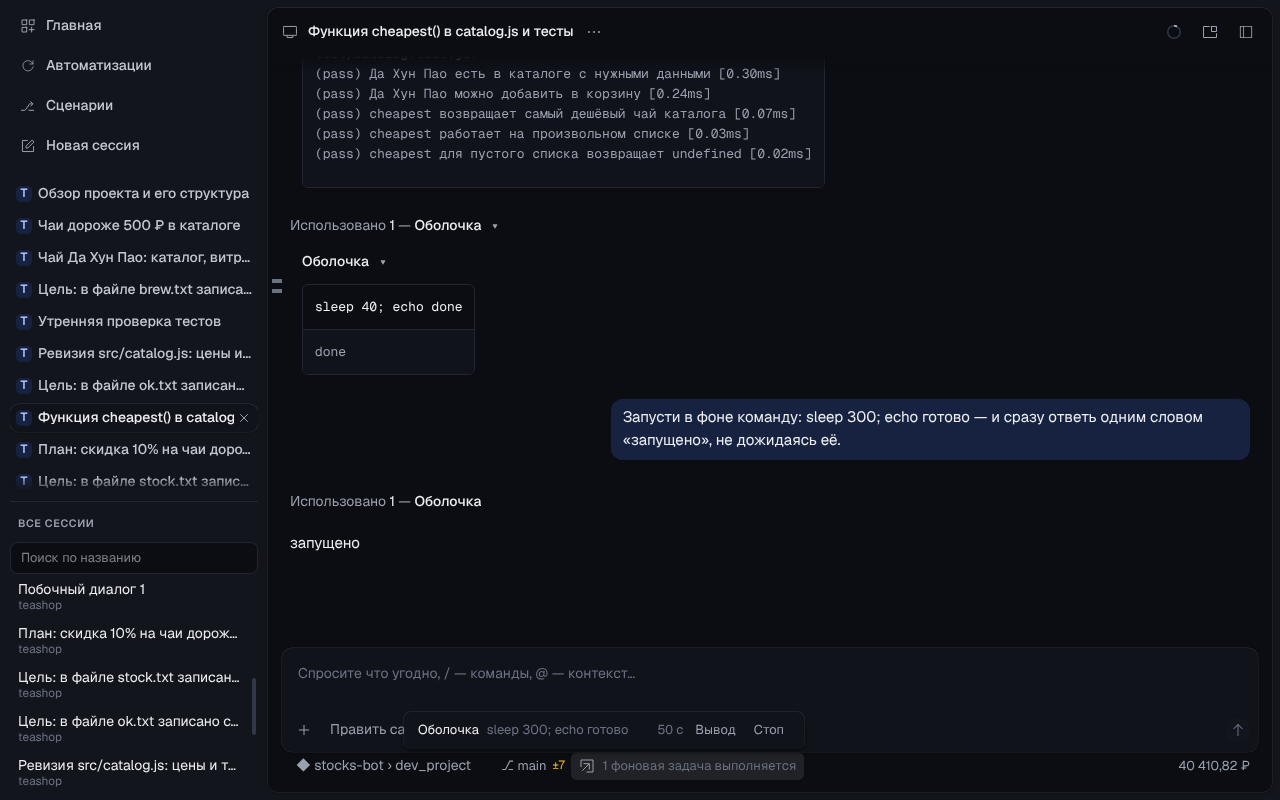The image size is (1280, 800).
Task: Open Ревизия src/catalog.js in all sessions list
Action: 130,772
